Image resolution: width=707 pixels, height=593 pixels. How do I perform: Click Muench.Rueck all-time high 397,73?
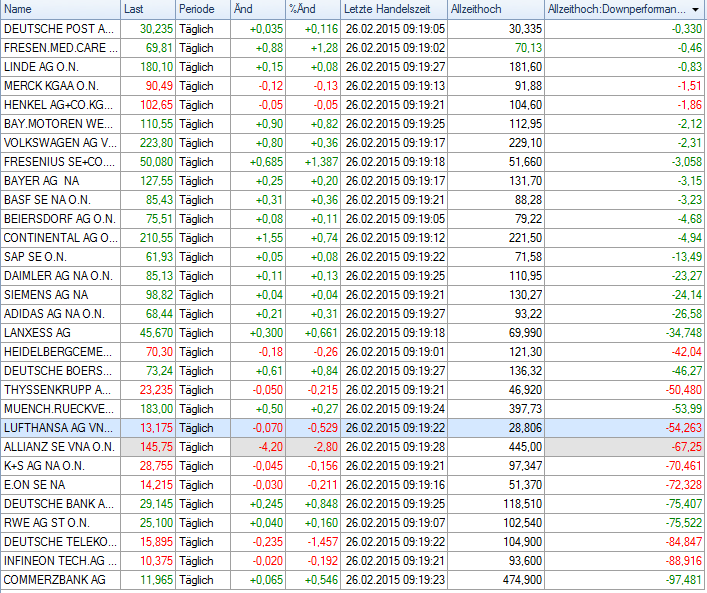(525, 409)
